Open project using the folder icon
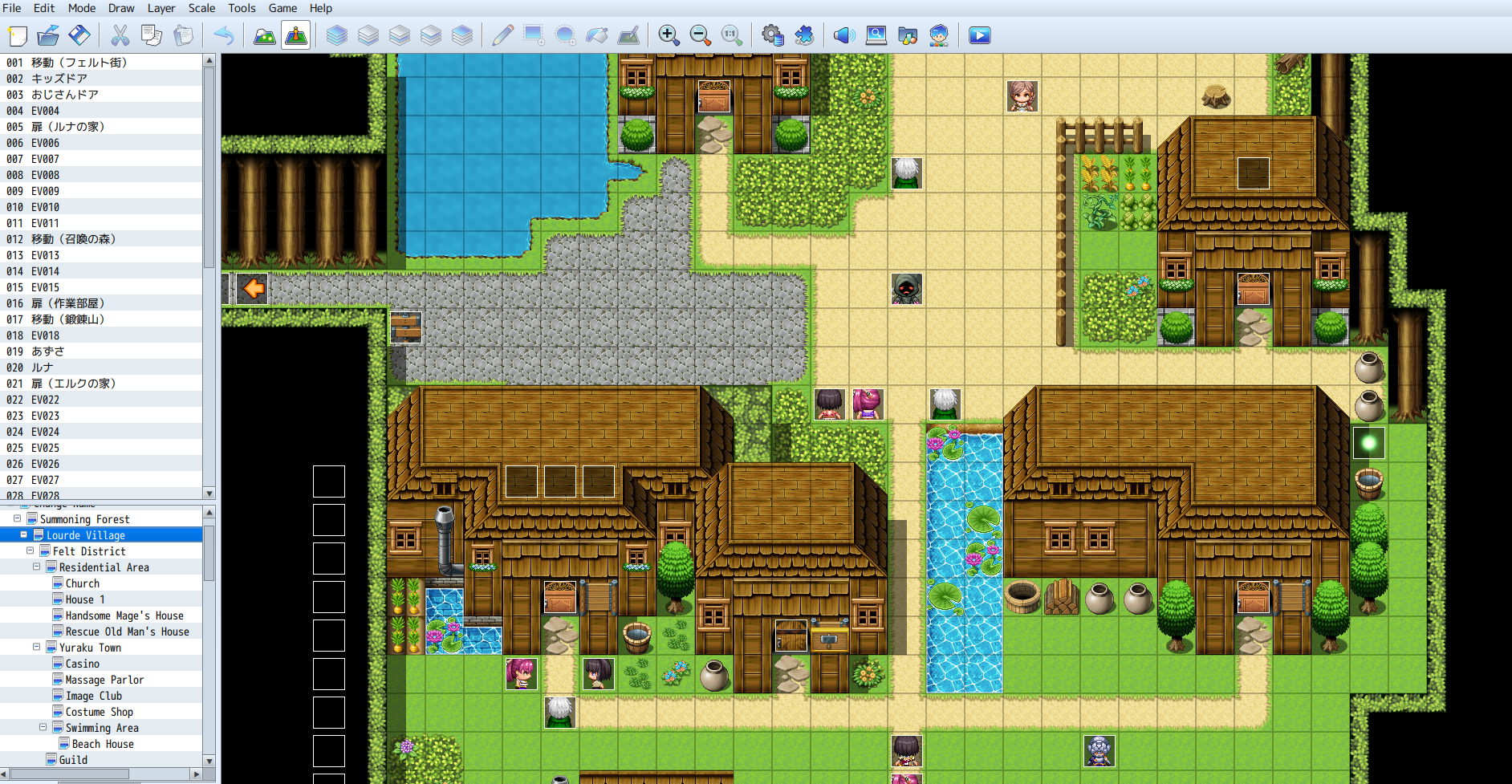This screenshot has width=1512, height=784. point(48,35)
